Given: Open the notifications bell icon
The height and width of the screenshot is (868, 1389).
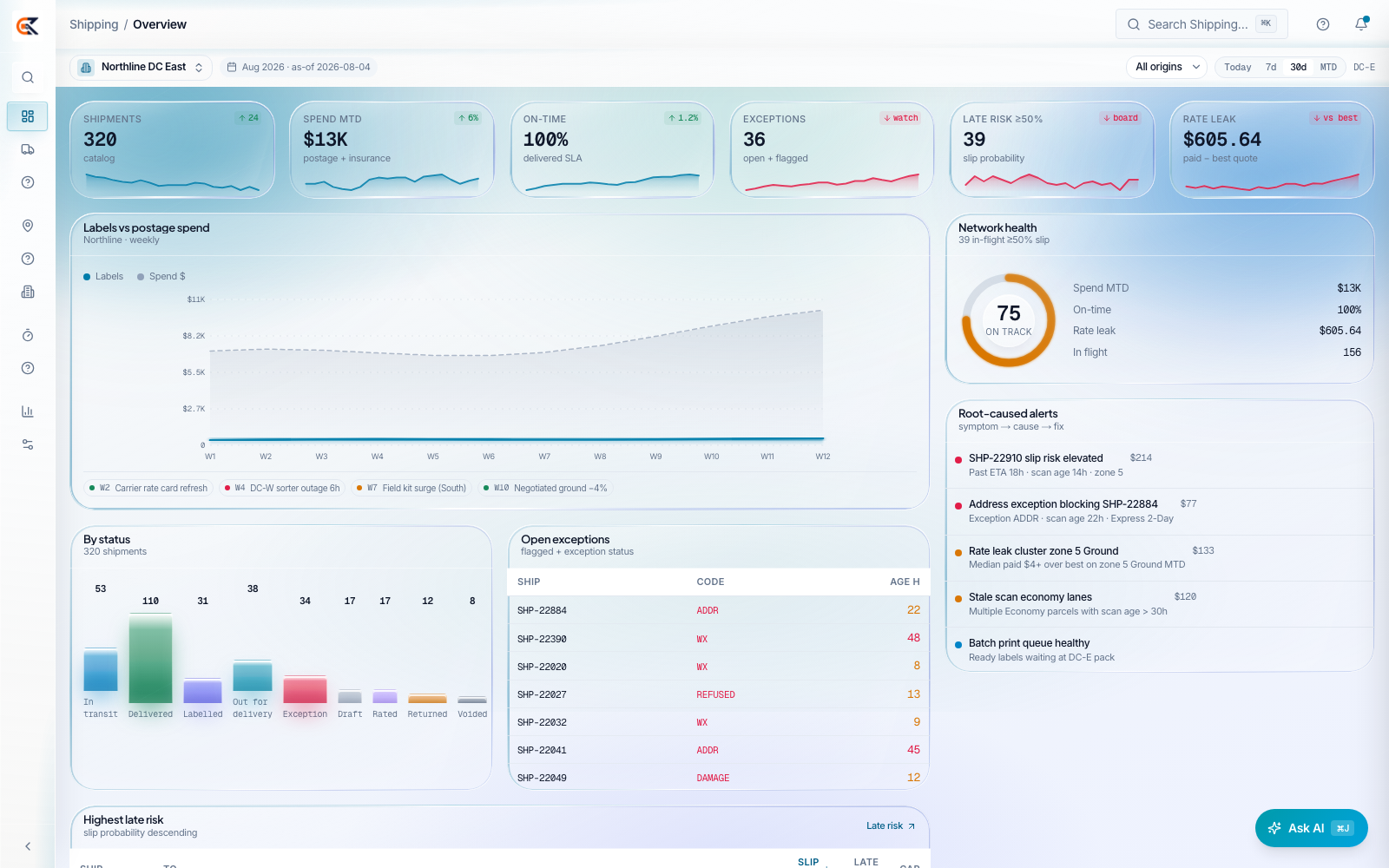Looking at the screenshot, I should 1361,24.
